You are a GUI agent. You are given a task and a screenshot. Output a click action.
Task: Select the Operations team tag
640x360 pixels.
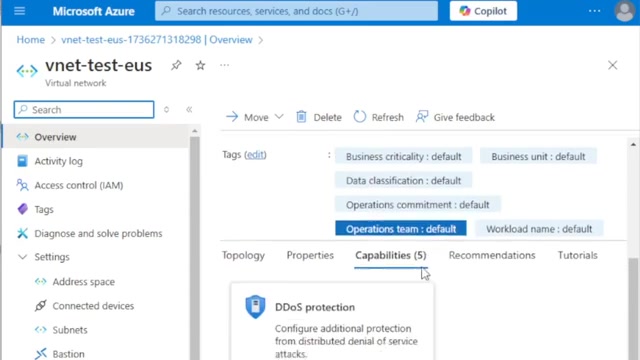click(401, 229)
